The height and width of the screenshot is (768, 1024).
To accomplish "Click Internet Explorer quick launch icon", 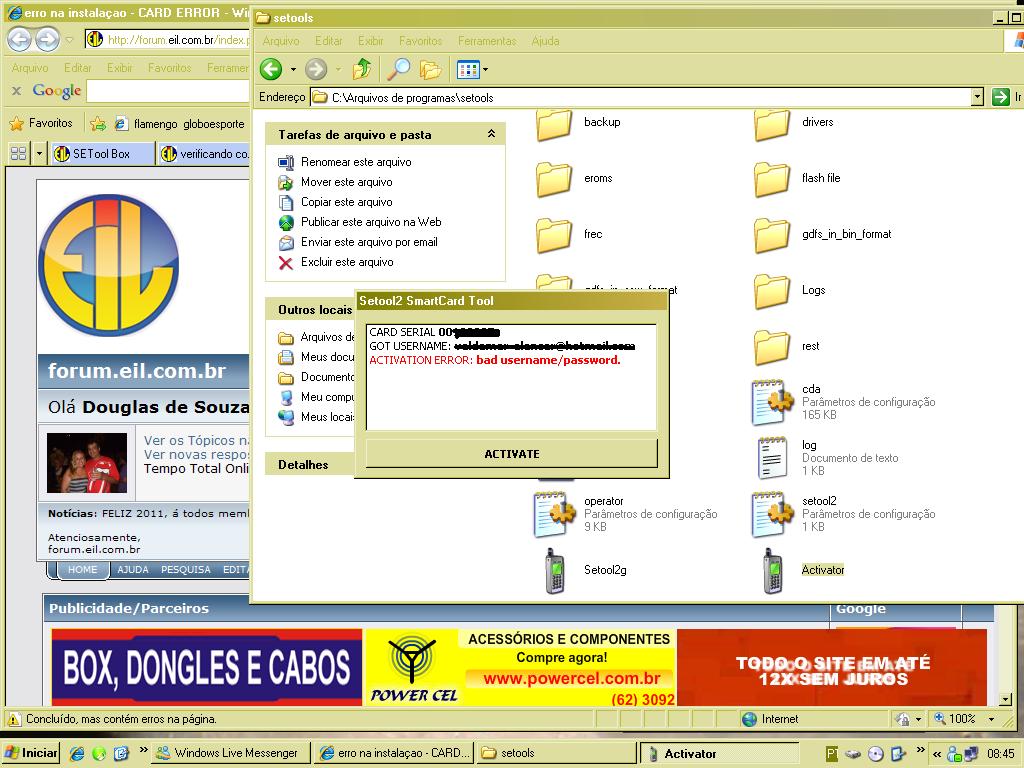I will (x=77, y=754).
